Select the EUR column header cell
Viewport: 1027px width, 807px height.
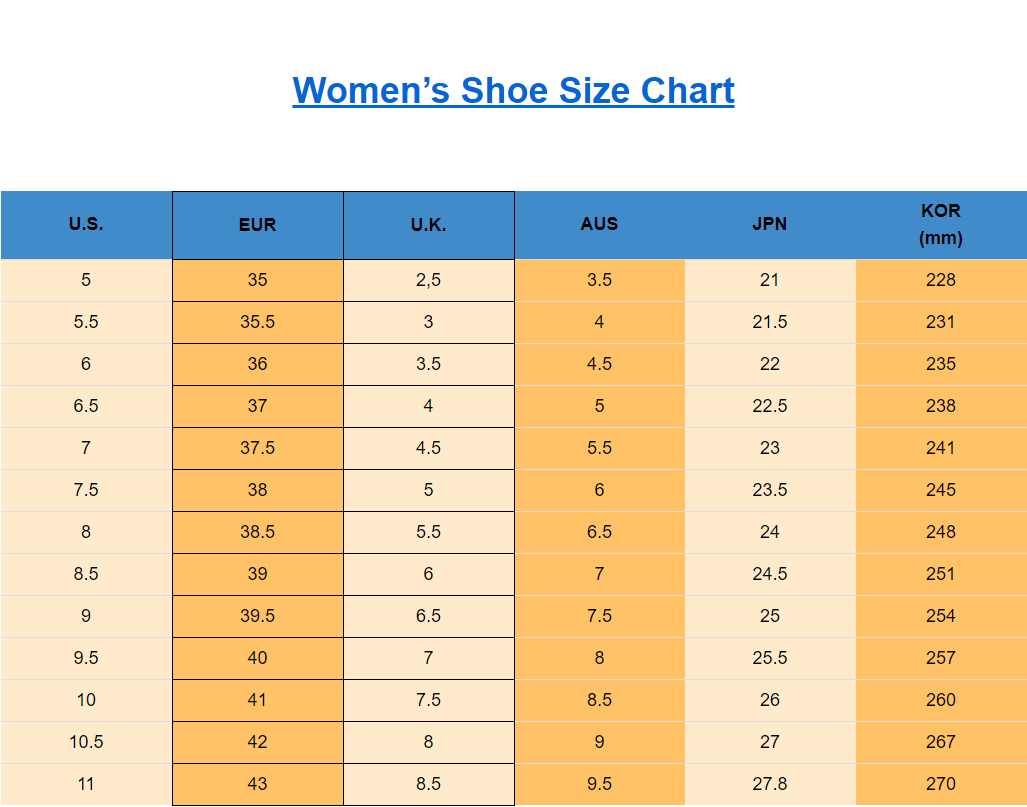pos(257,225)
